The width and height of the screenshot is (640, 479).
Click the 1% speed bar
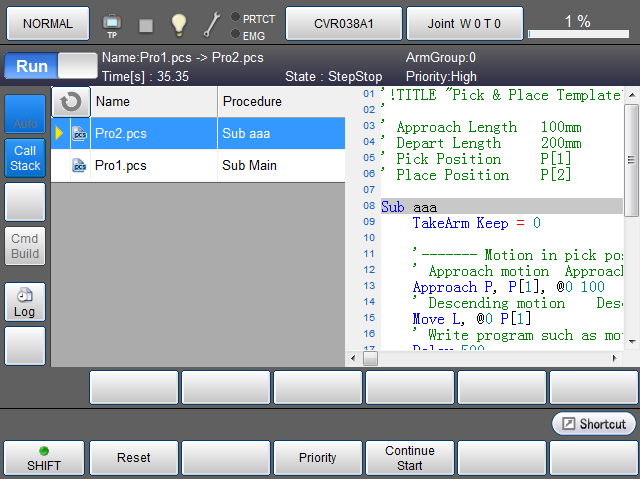(x=577, y=24)
